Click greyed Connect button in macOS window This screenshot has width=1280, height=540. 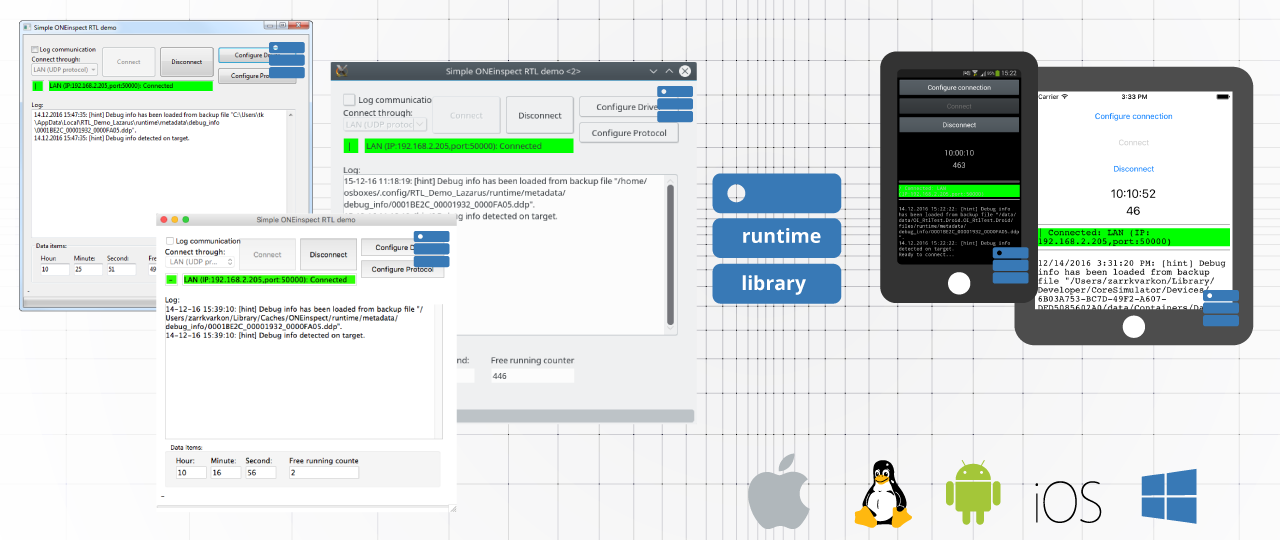coord(267,255)
